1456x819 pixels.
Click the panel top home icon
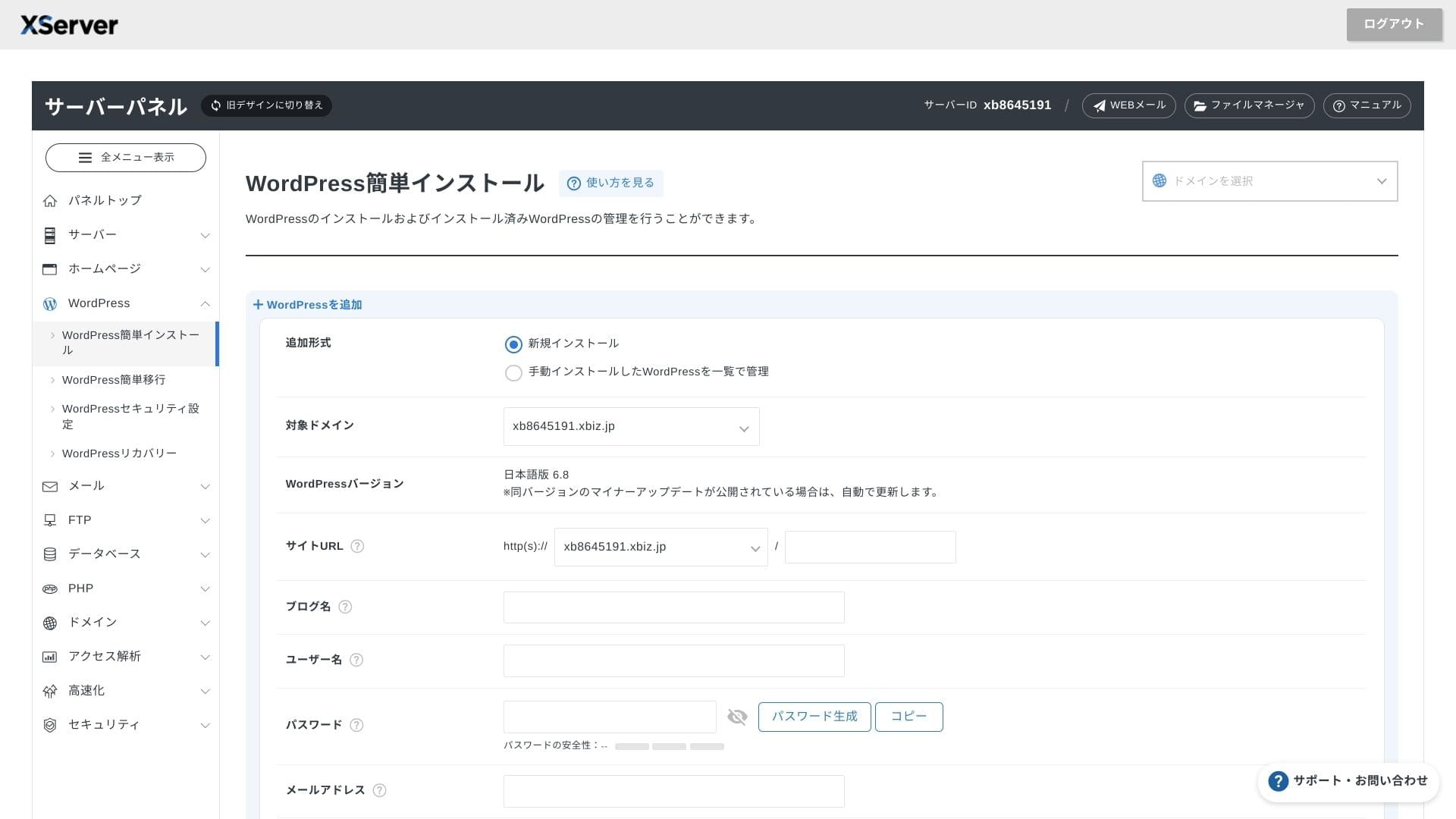click(x=50, y=201)
